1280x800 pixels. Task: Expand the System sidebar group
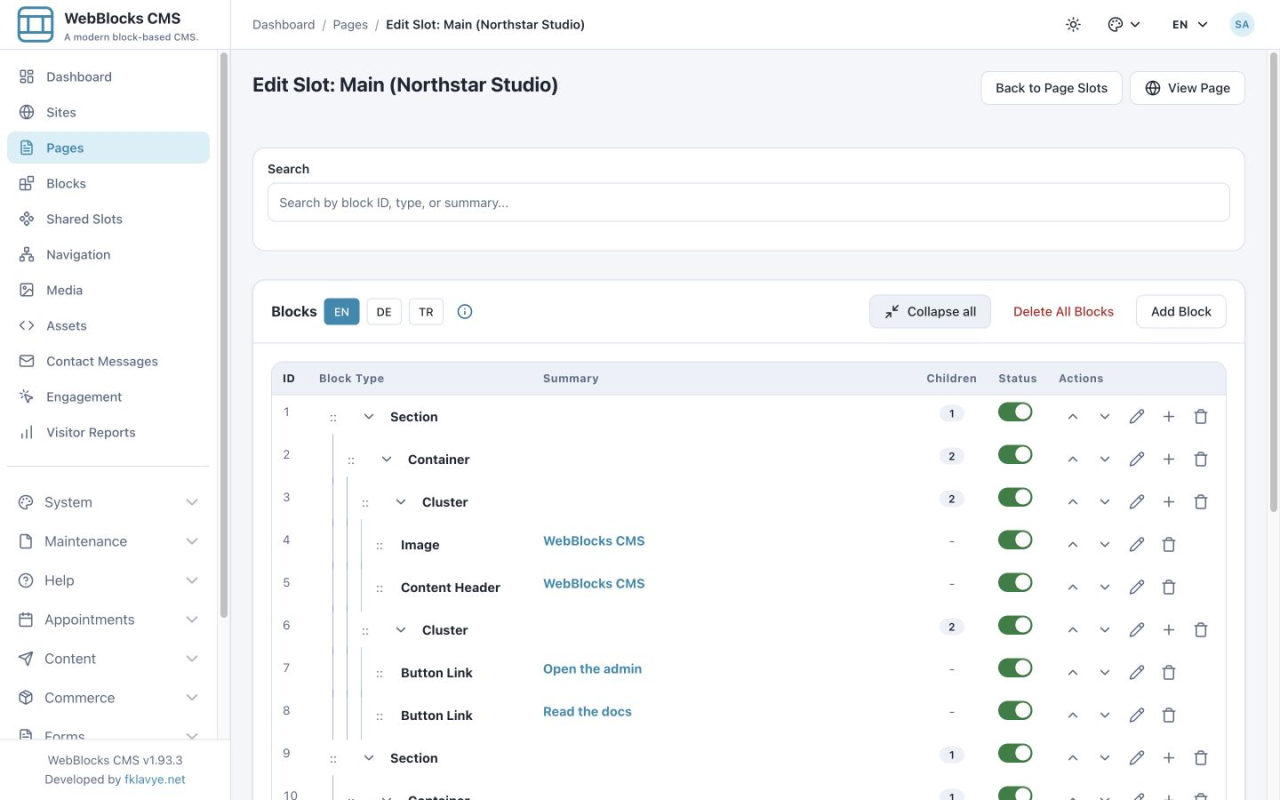point(108,502)
